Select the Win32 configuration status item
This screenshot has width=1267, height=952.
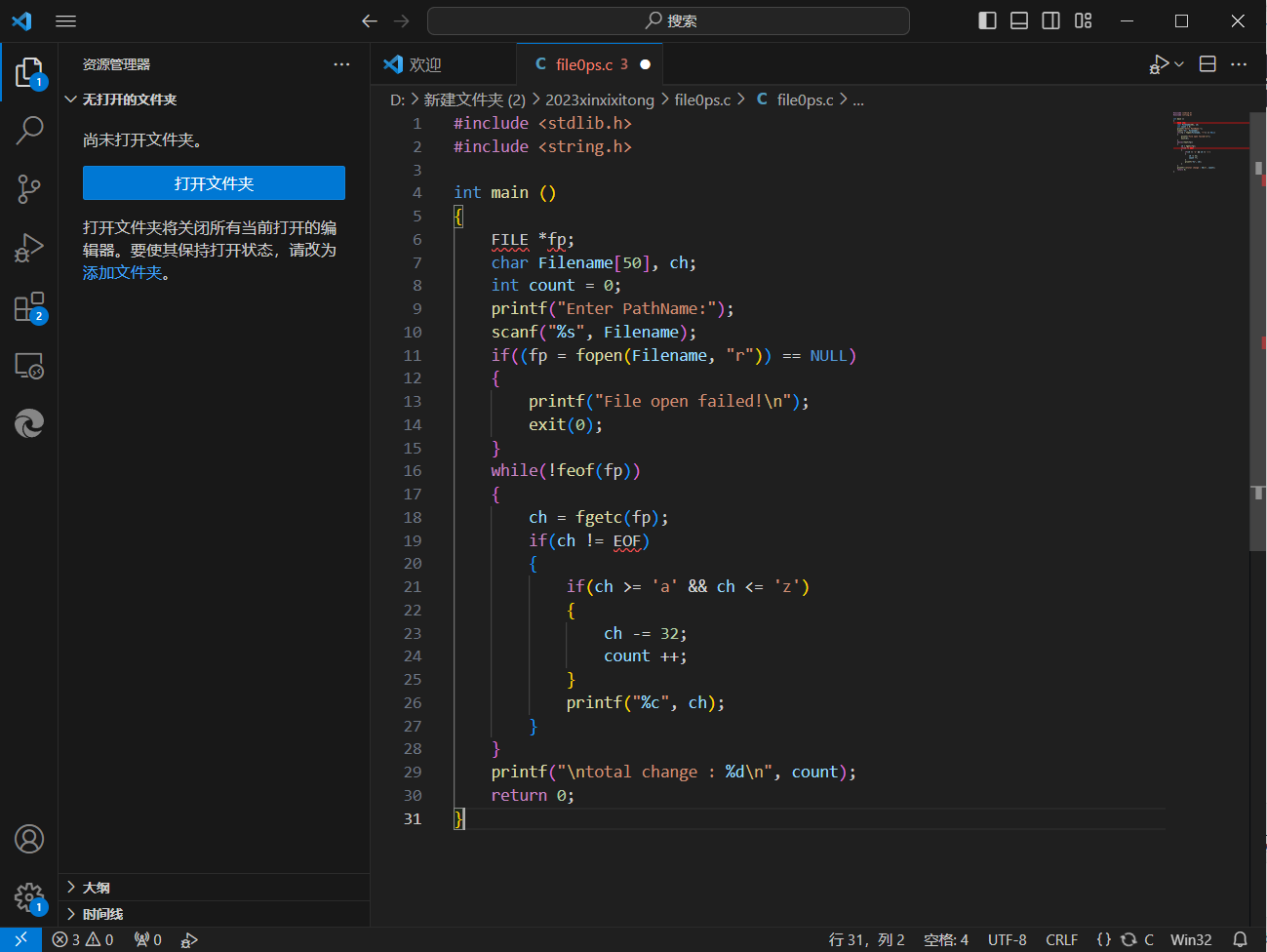point(1191,939)
